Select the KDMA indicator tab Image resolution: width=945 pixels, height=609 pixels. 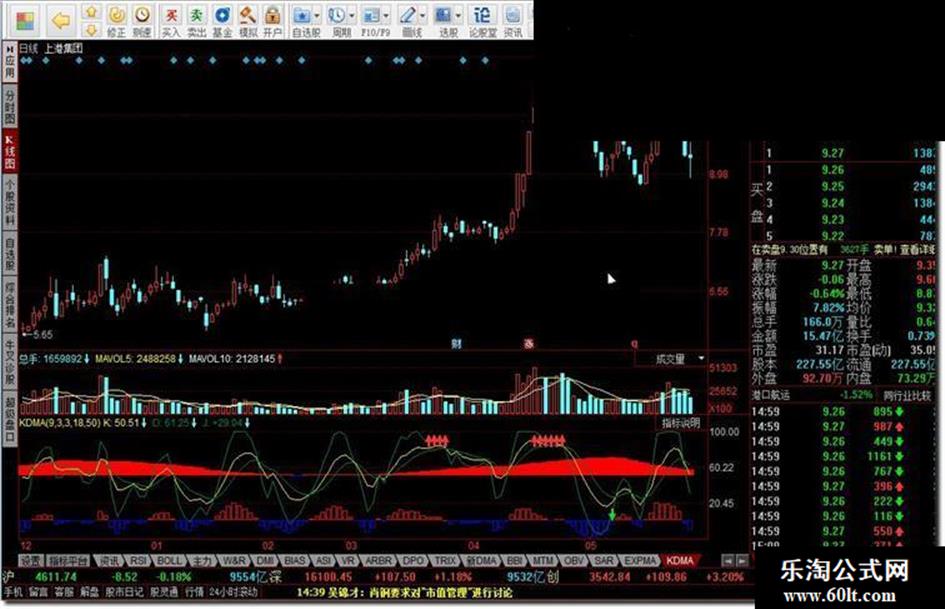click(680, 561)
